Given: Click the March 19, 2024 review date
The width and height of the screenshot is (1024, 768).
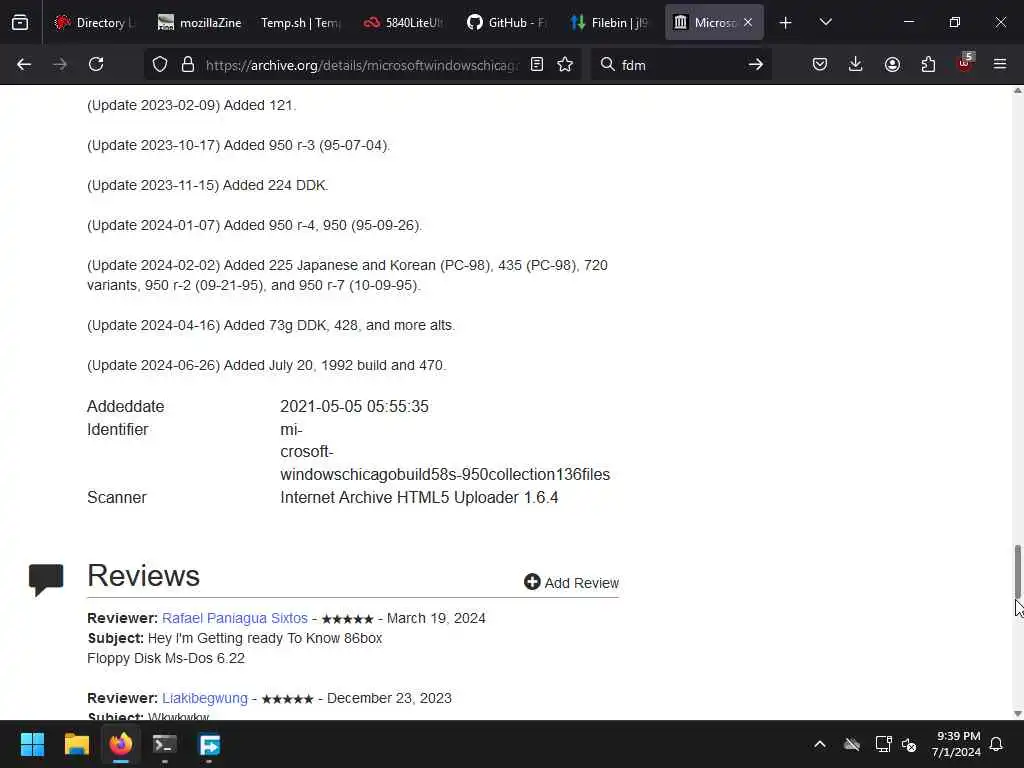Looking at the screenshot, I should (436, 618).
